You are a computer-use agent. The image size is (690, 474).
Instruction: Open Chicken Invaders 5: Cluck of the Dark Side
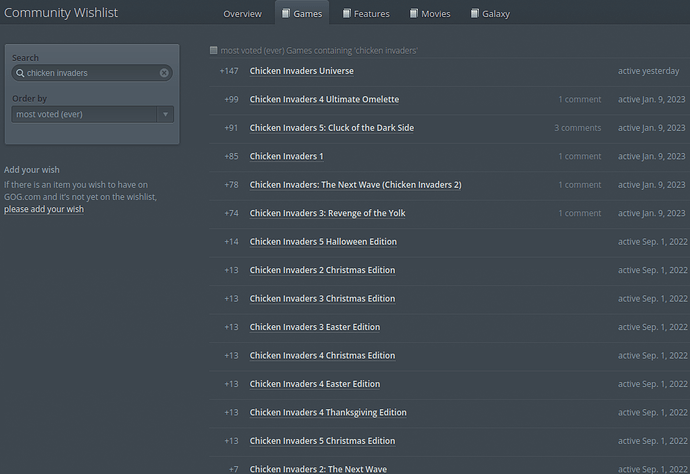click(332, 128)
